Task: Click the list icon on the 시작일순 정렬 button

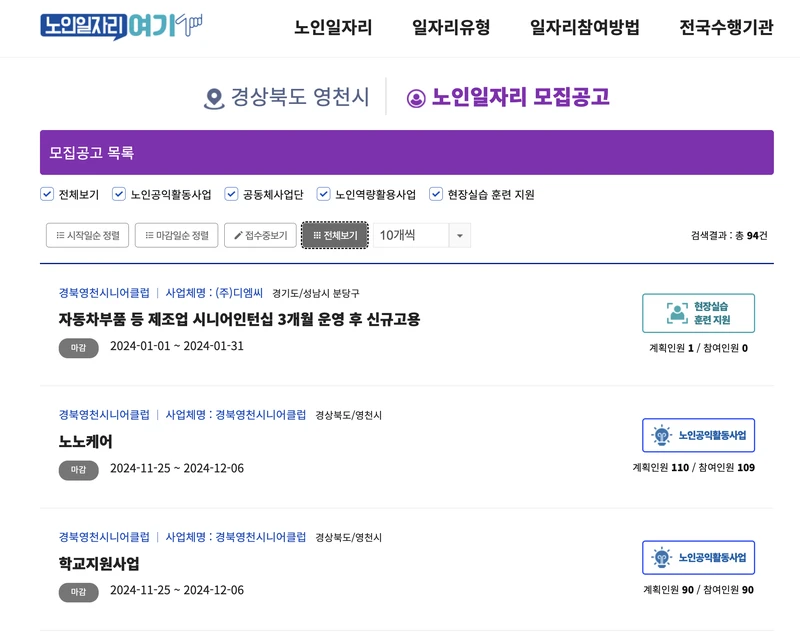Action: [59, 234]
